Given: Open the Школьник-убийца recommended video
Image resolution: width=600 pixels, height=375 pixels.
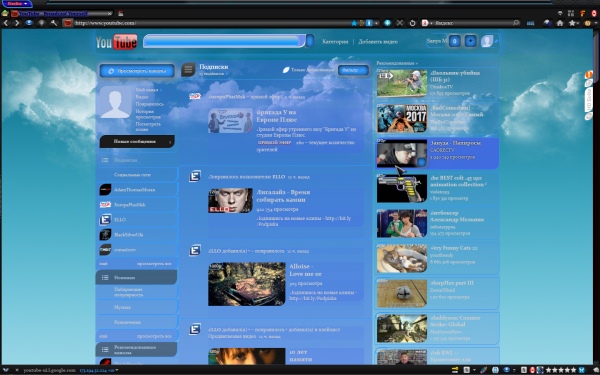Looking at the screenshot, I should (402, 83).
